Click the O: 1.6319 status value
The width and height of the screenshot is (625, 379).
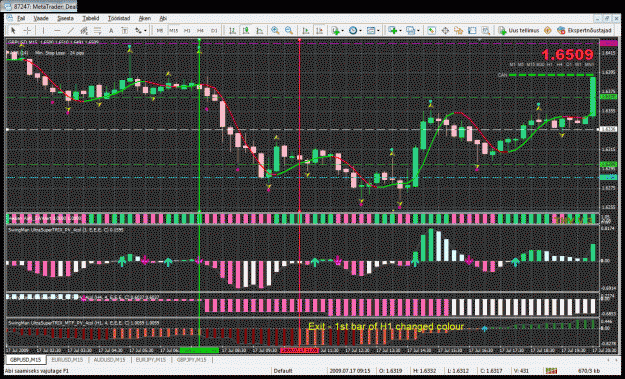(391, 371)
